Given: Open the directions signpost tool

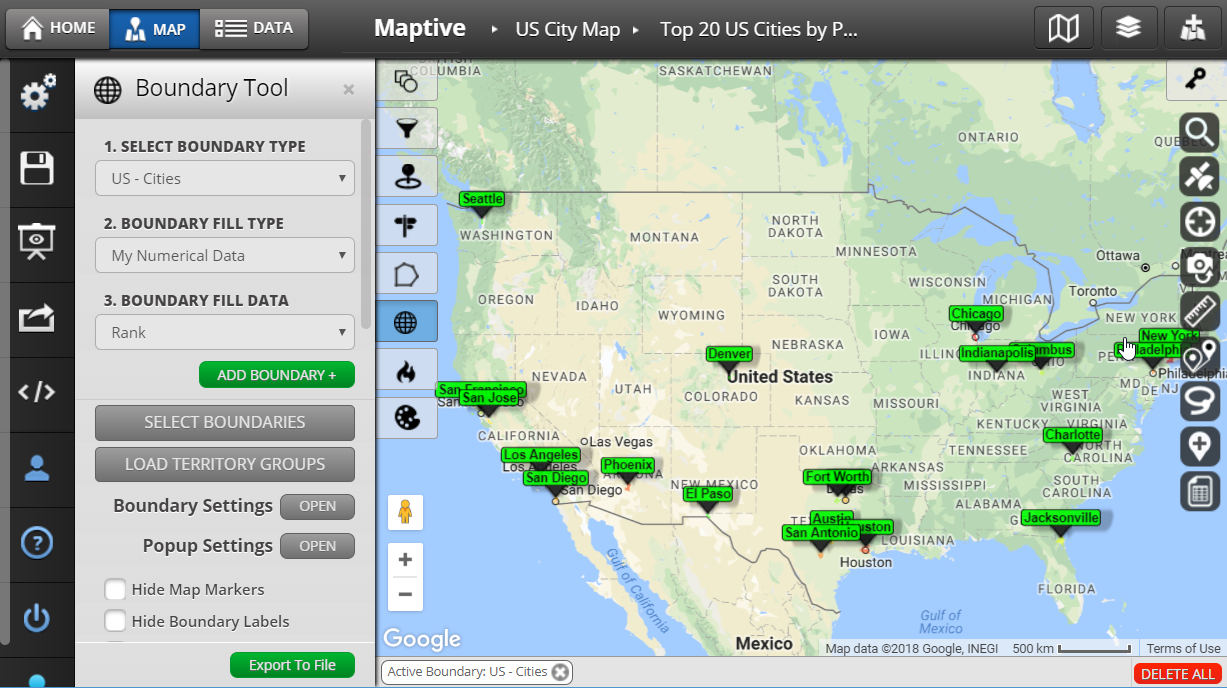Looking at the screenshot, I should pyautogui.click(x=407, y=225).
